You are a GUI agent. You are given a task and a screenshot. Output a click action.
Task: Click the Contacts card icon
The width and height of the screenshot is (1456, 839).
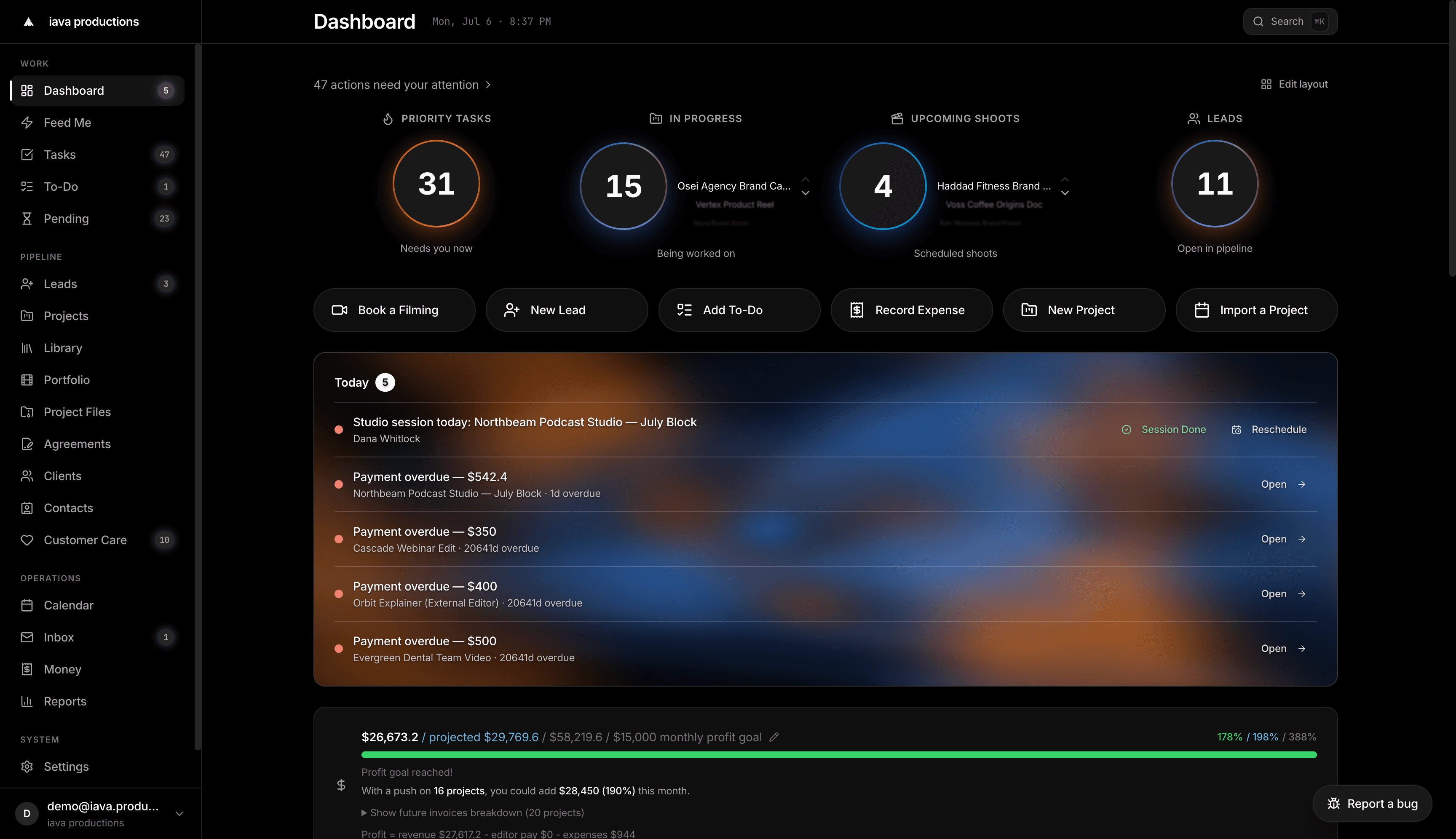[x=27, y=508]
